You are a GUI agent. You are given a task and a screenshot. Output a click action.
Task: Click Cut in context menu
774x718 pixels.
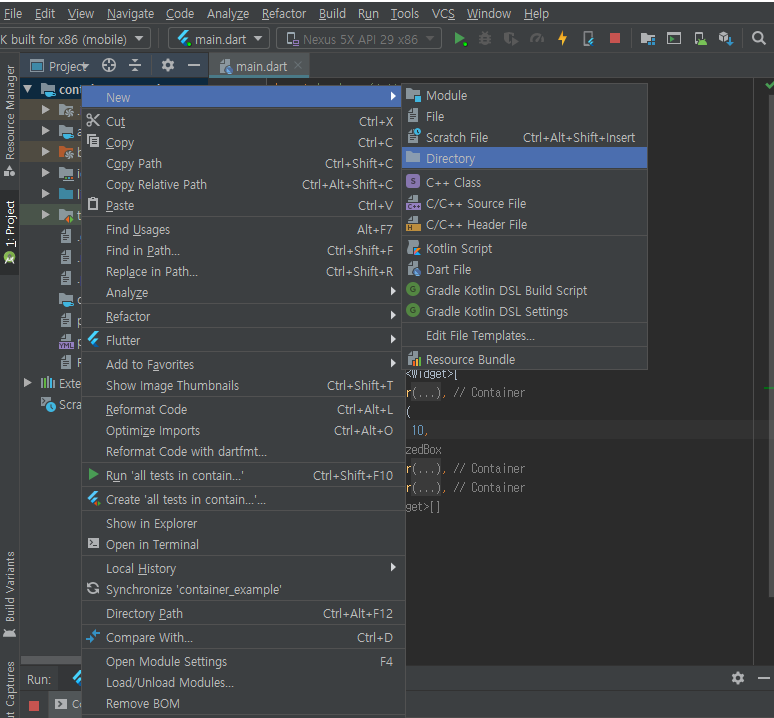point(243,121)
